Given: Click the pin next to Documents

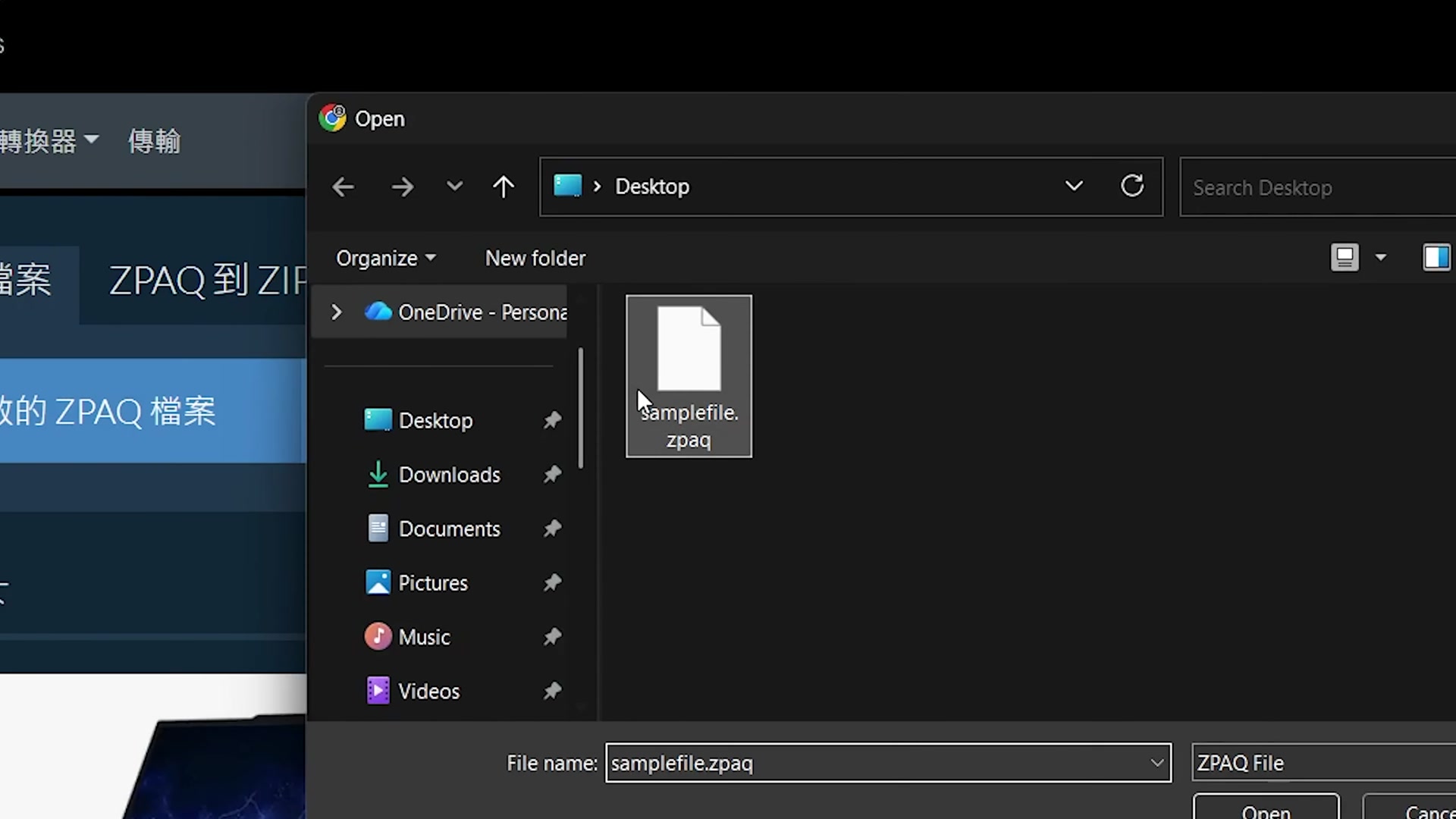Looking at the screenshot, I should 552,529.
